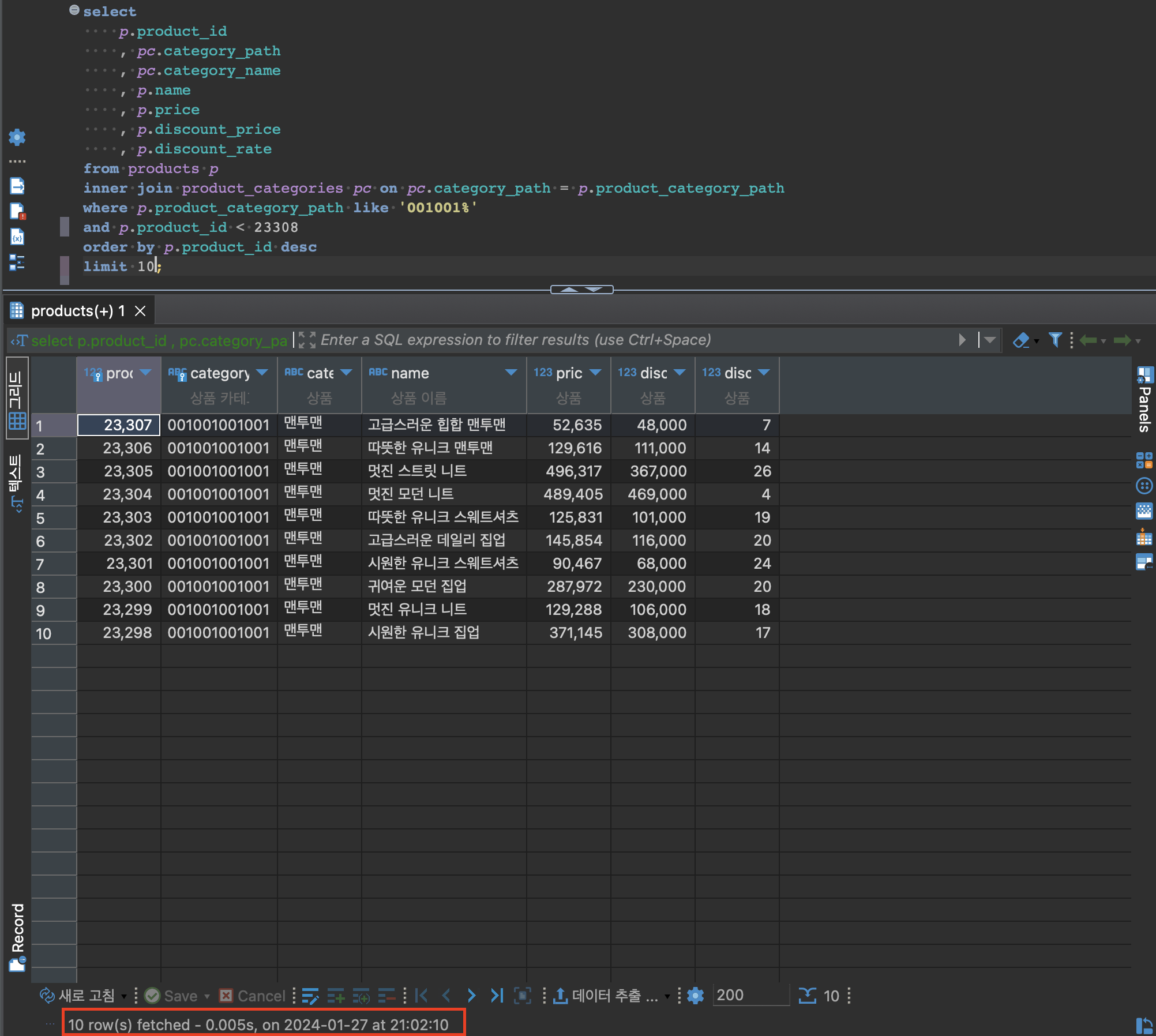Screen dimensions: 1156x1036
Task: Switch to text view (텍스트)
Action: [x=17, y=482]
